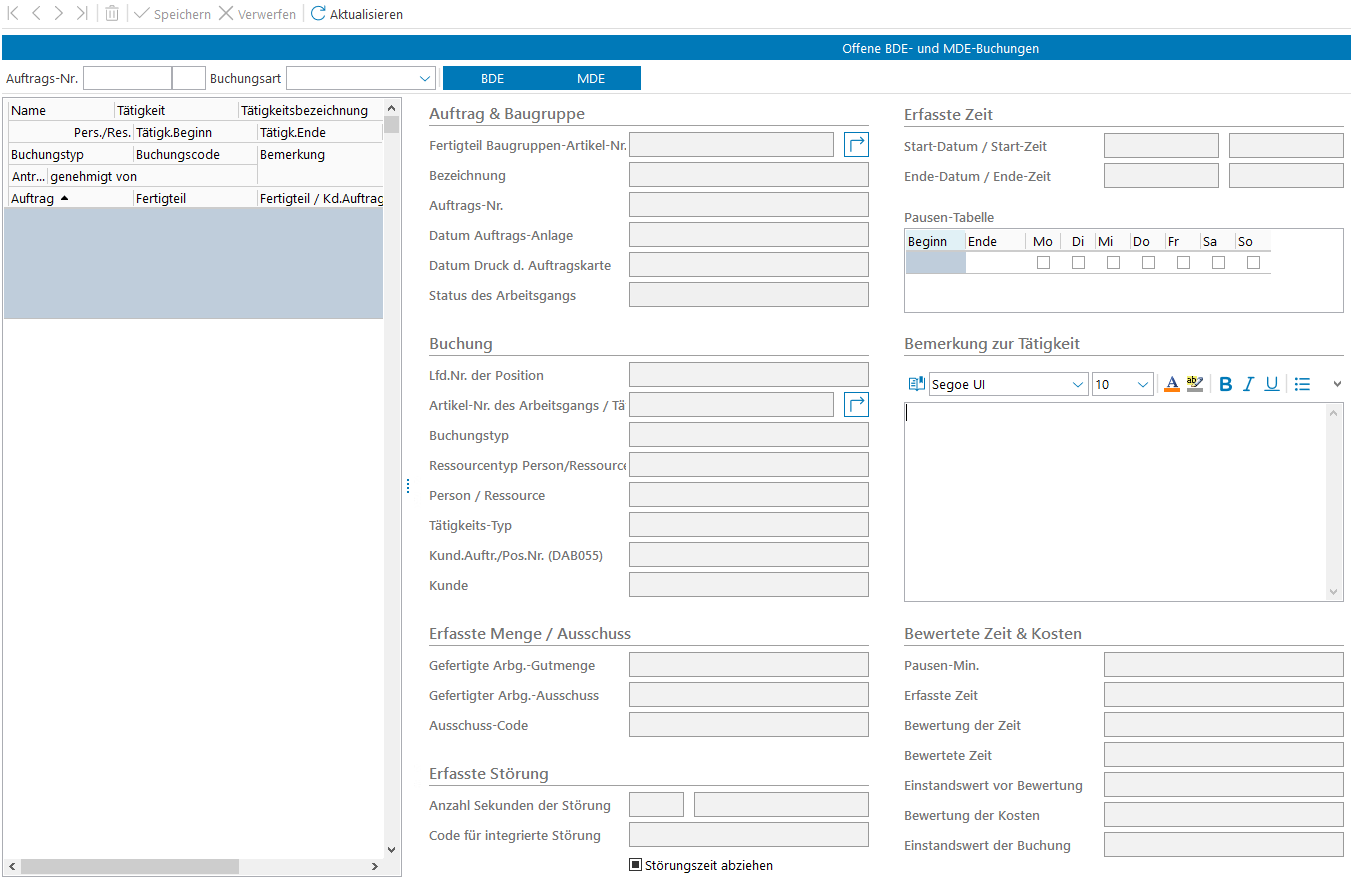1351x878 pixels.
Task: Pick the font color swatch
Action: [1171, 384]
